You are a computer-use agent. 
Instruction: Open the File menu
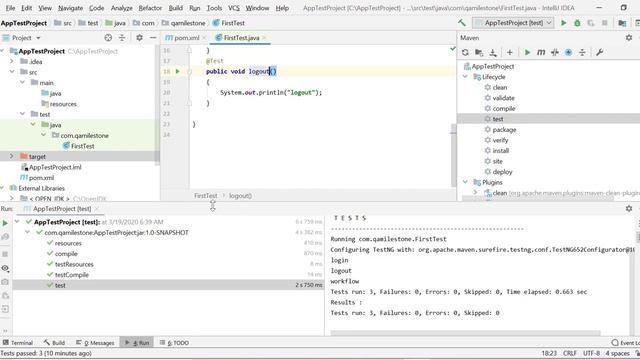[x=10, y=8]
